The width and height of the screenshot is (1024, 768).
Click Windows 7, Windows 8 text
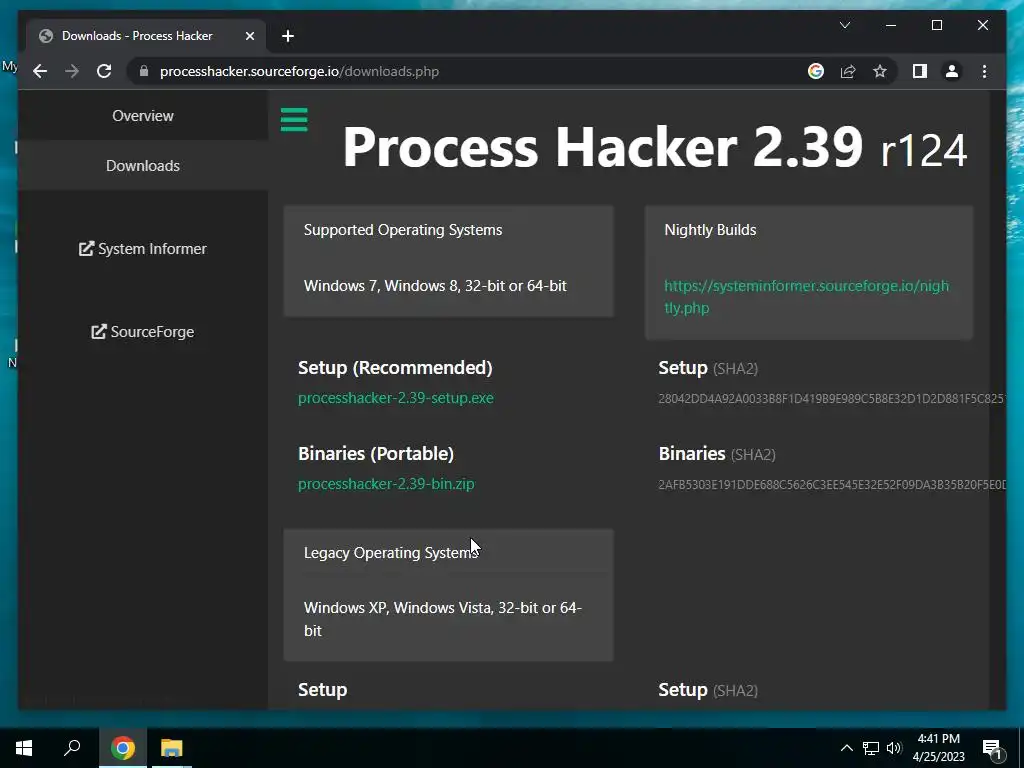tap(435, 285)
